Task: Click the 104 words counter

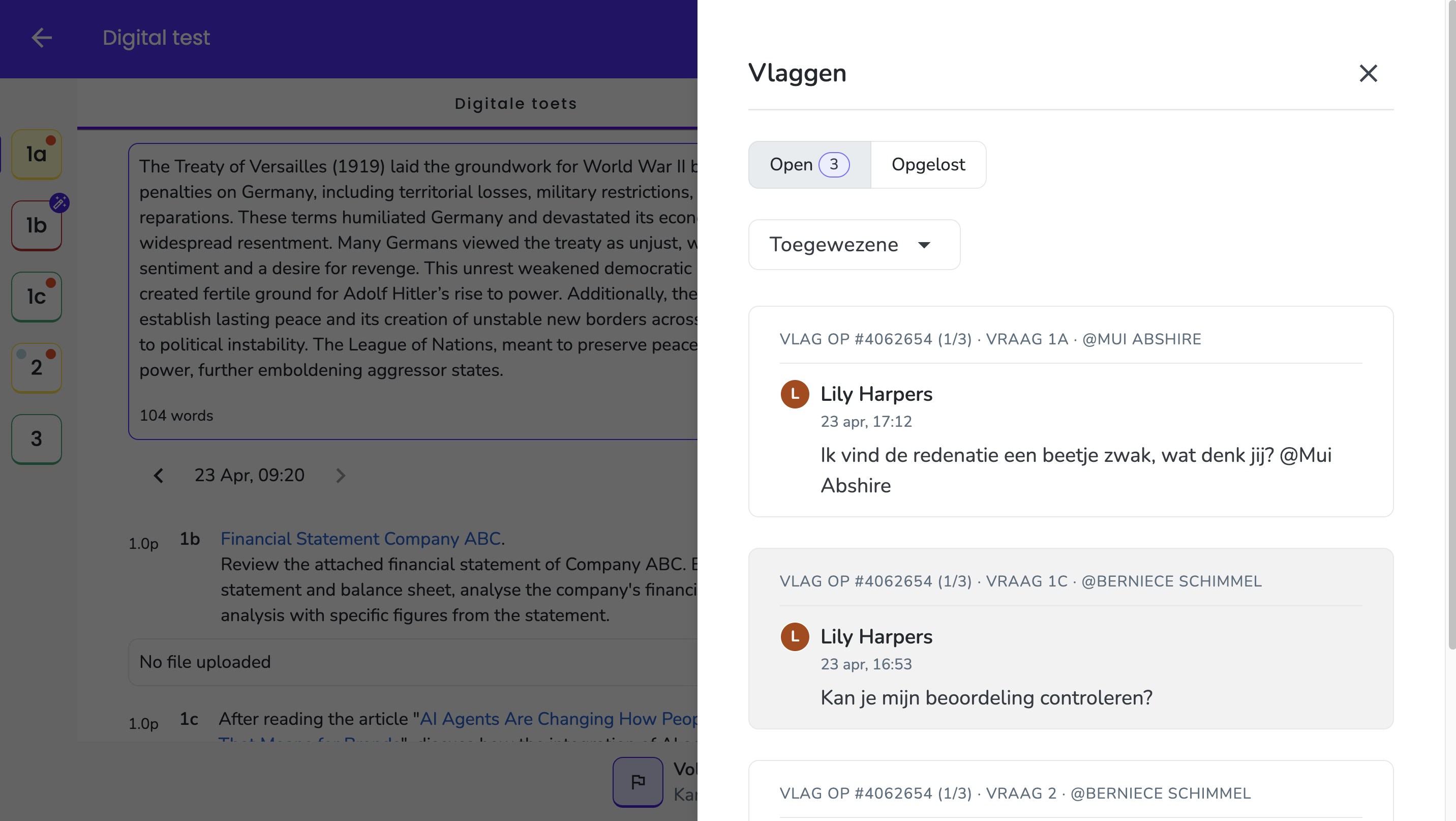Action: click(x=176, y=416)
